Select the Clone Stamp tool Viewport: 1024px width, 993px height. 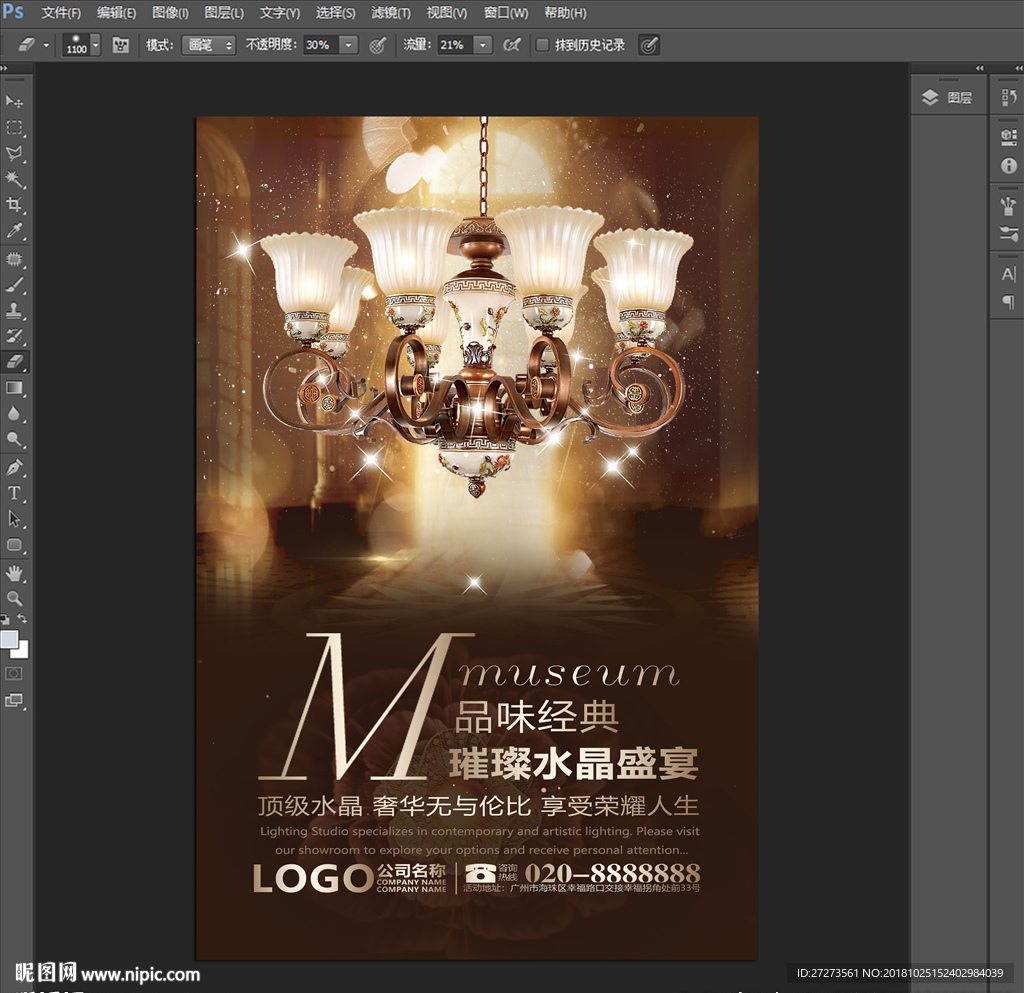(x=15, y=310)
